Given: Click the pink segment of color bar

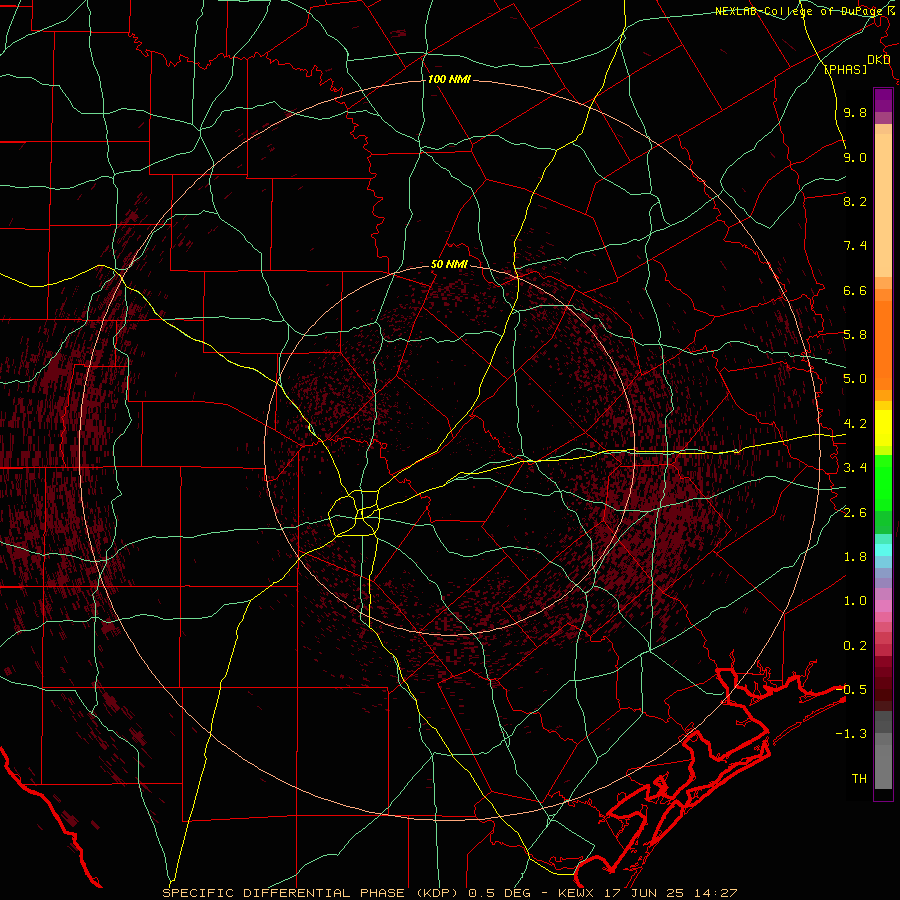Looking at the screenshot, I should pos(883,606).
